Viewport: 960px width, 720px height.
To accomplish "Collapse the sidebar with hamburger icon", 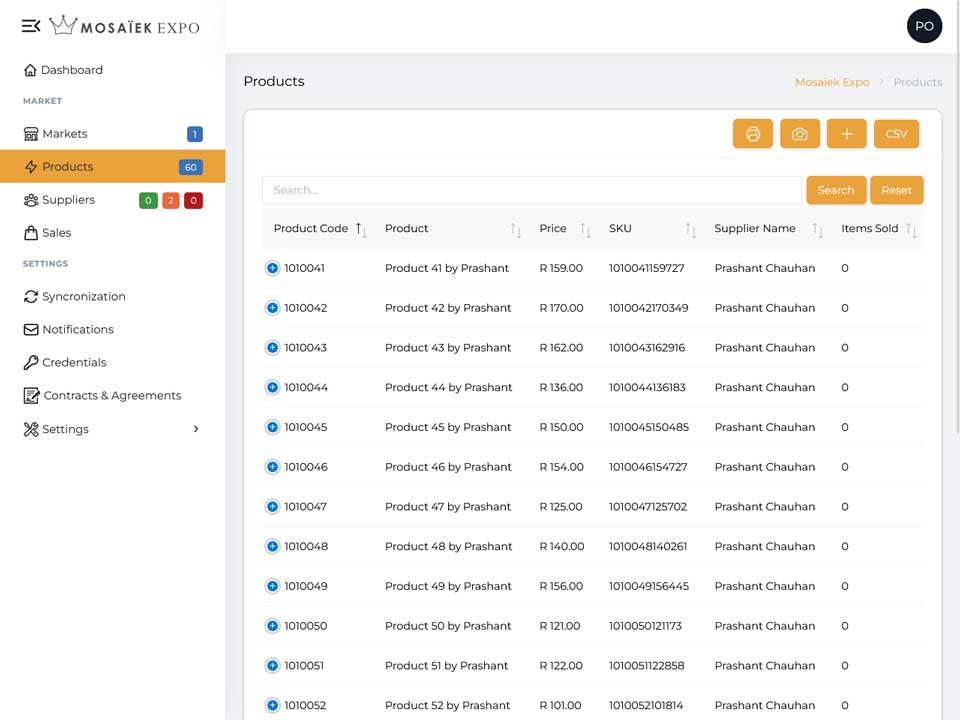I will [x=31, y=26].
